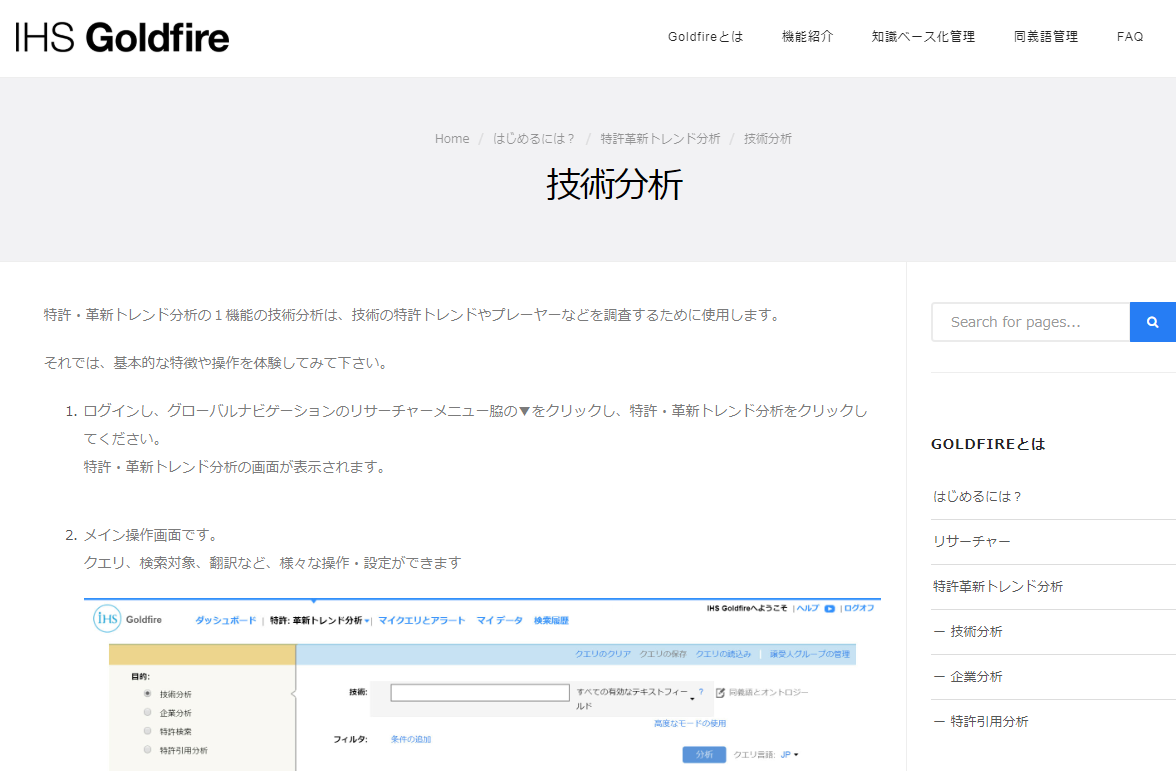
Task: Click the 高度なモードの使用 link
Action: point(690,724)
